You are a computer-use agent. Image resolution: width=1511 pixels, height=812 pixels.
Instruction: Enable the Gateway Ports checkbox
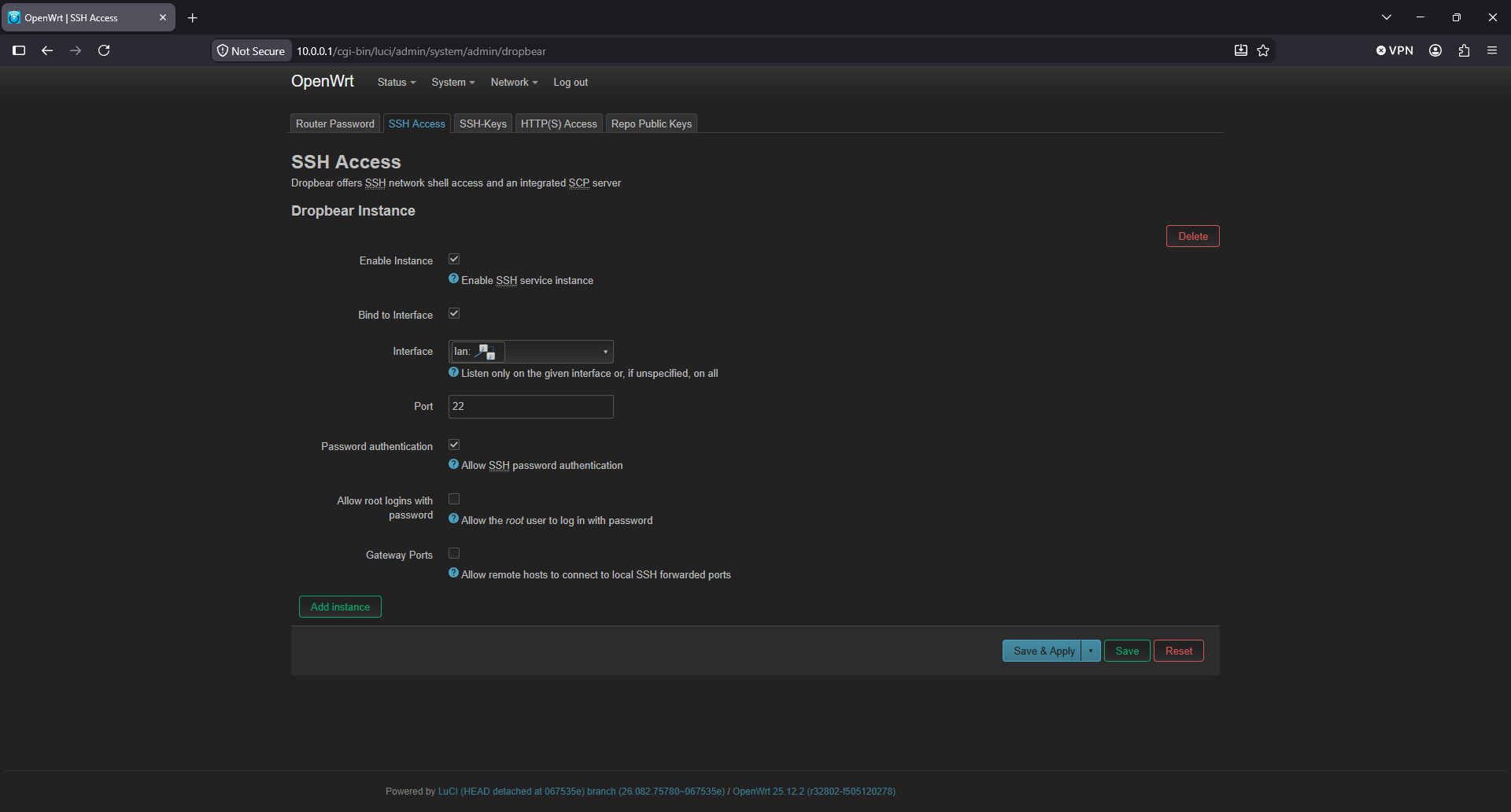pos(454,553)
